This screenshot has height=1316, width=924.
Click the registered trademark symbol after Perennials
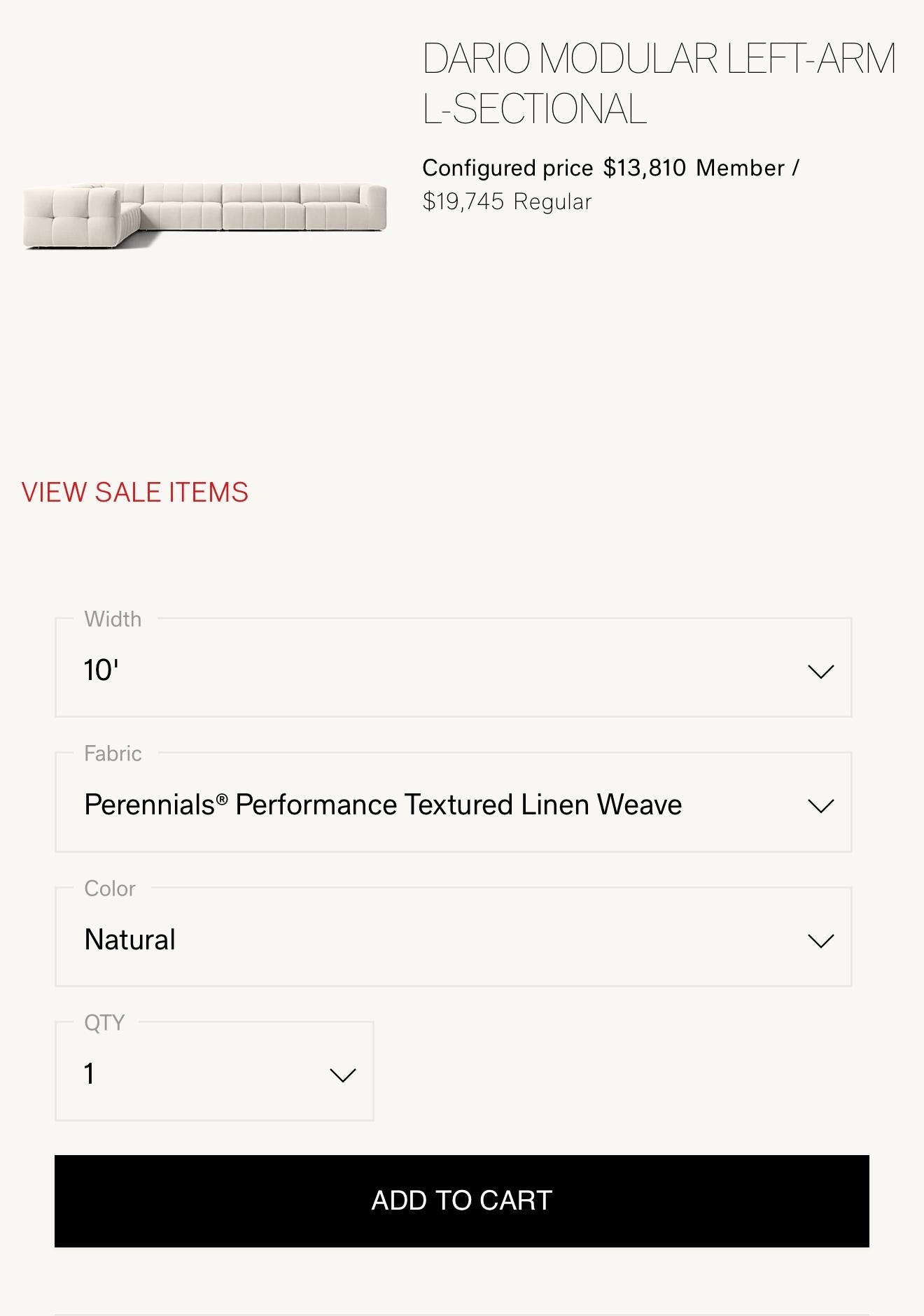[x=222, y=799]
